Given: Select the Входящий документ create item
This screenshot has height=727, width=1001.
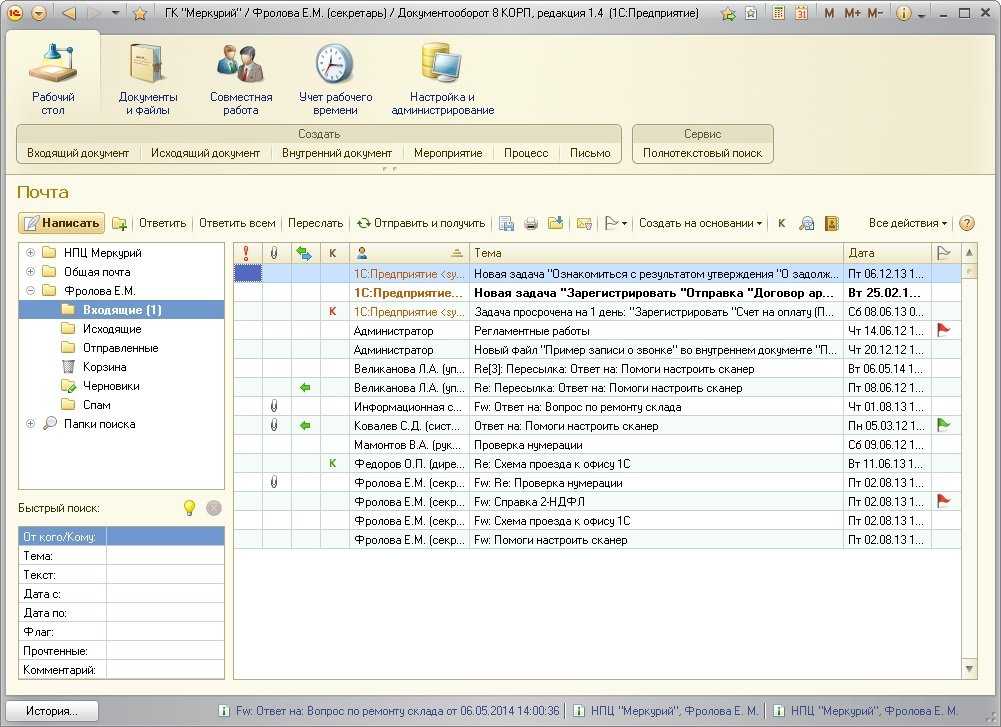Looking at the screenshot, I should point(78,153).
